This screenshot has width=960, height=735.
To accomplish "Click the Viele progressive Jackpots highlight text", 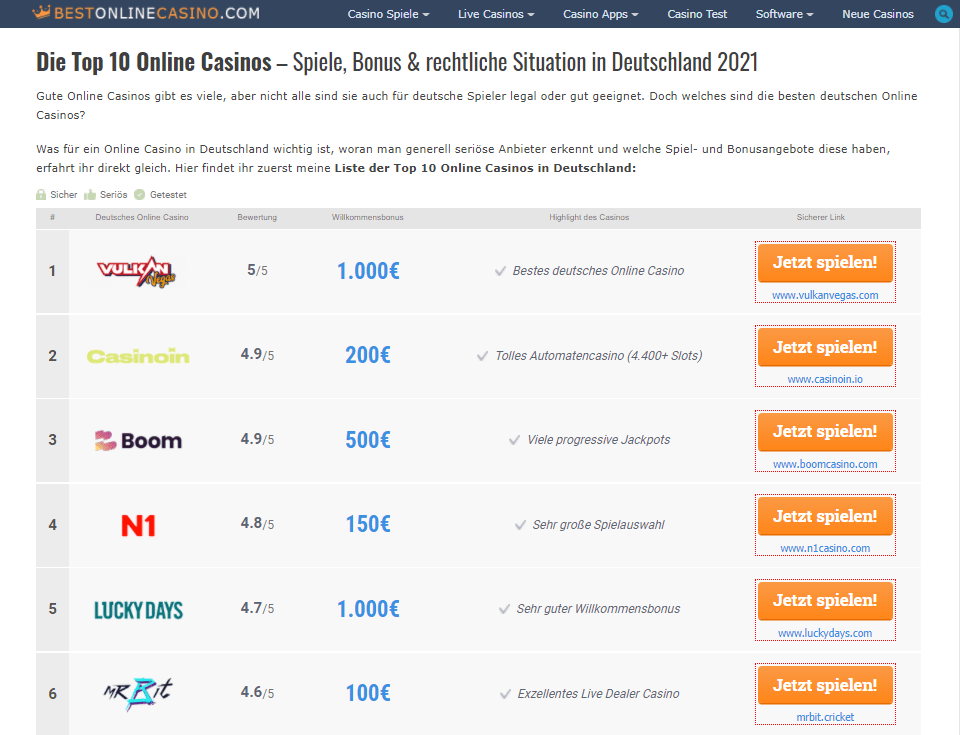I will [x=599, y=440].
